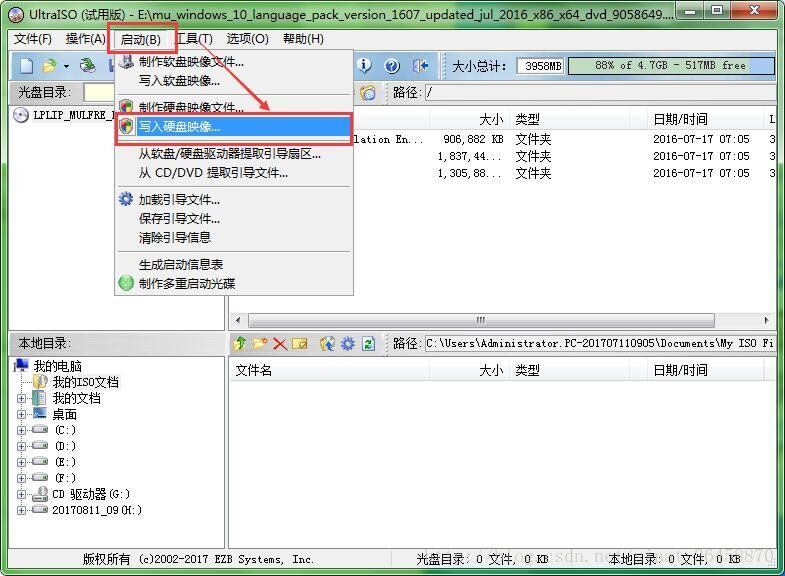
Task: Choose 保存引导文件... menu entry
Action: tap(234, 219)
